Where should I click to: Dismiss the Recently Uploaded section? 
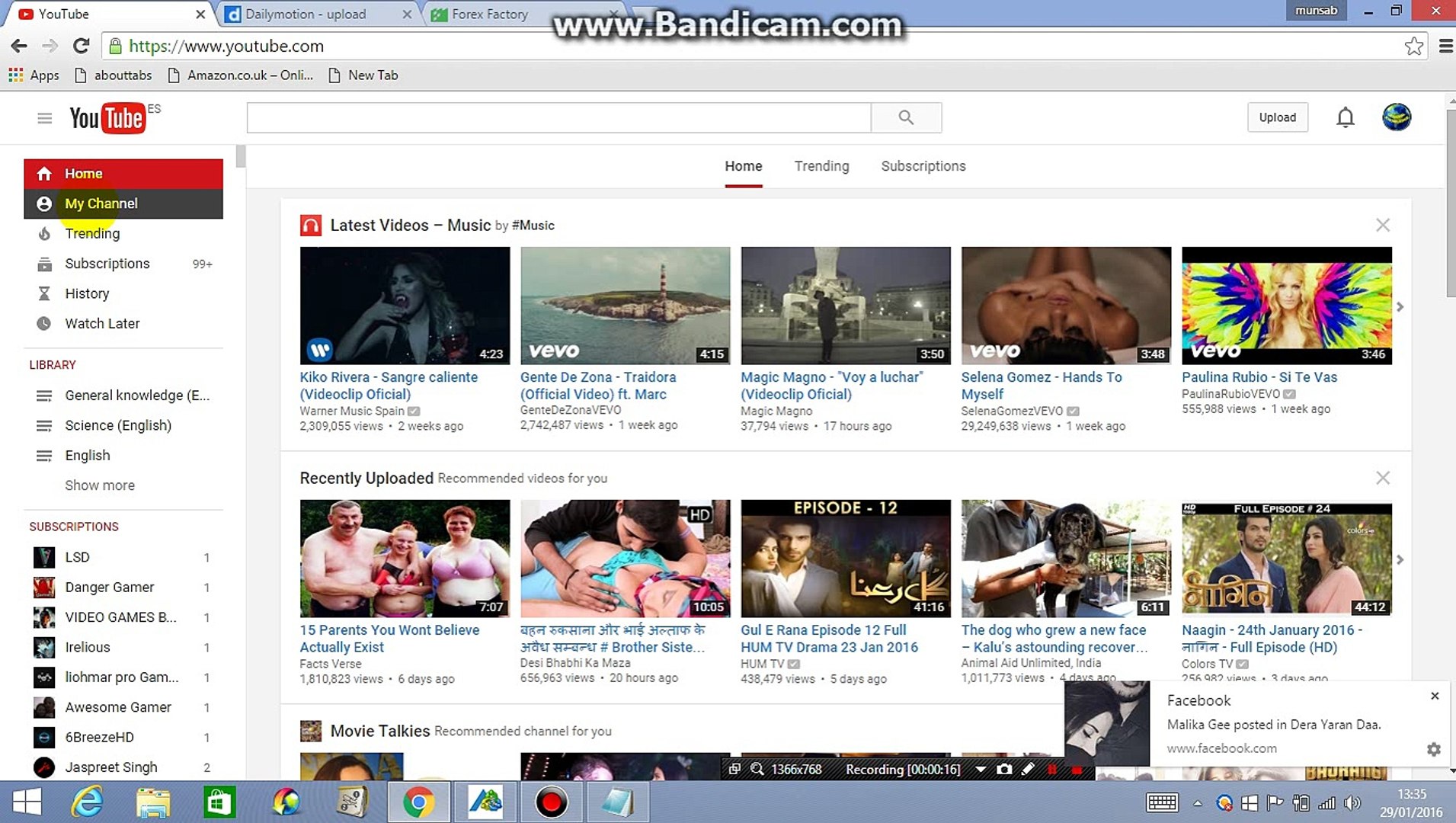click(x=1383, y=478)
